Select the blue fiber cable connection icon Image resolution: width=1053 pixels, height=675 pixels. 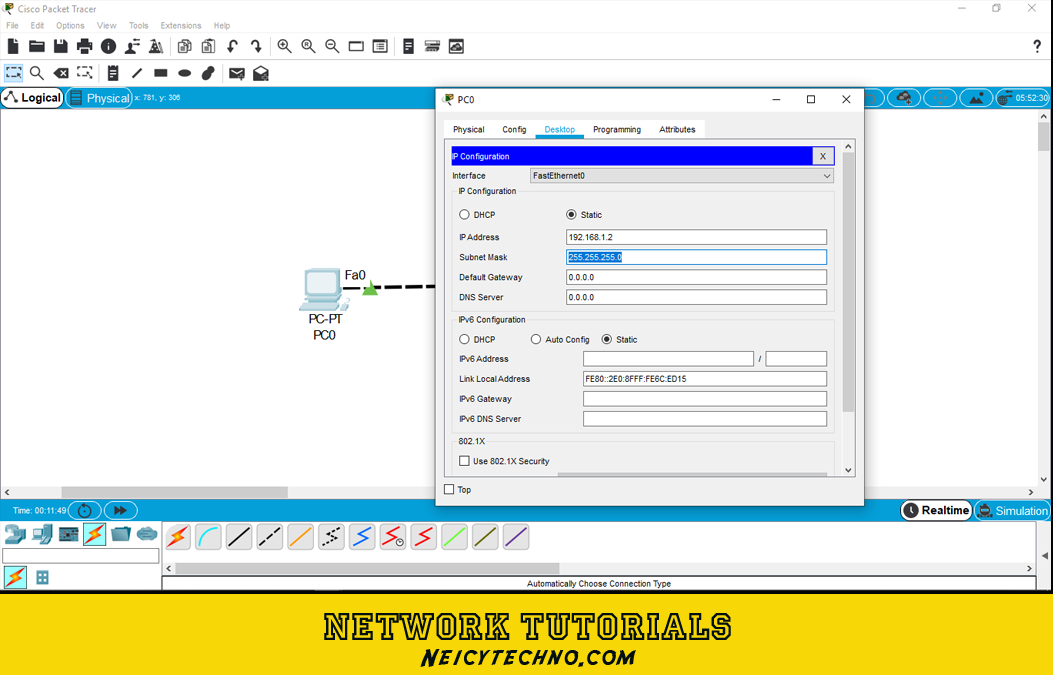(362, 537)
